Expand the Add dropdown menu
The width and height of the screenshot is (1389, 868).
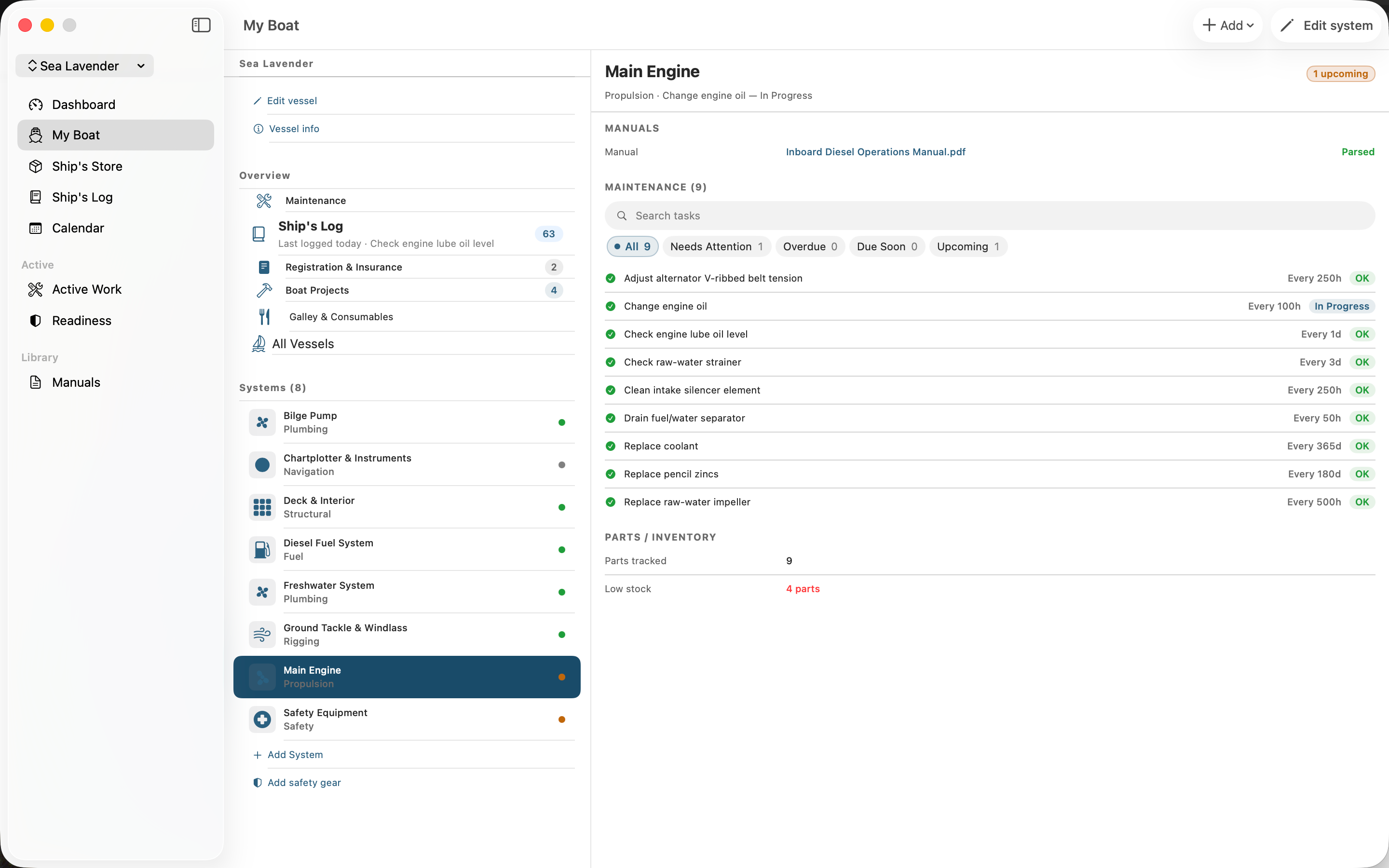pyautogui.click(x=1227, y=25)
